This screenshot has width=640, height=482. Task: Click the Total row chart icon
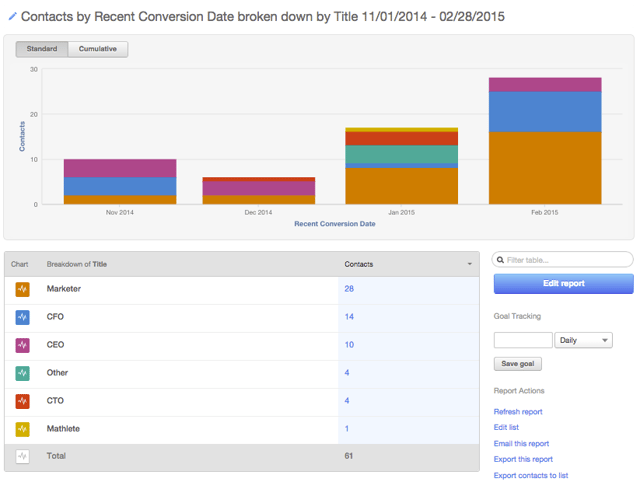[22, 456]
